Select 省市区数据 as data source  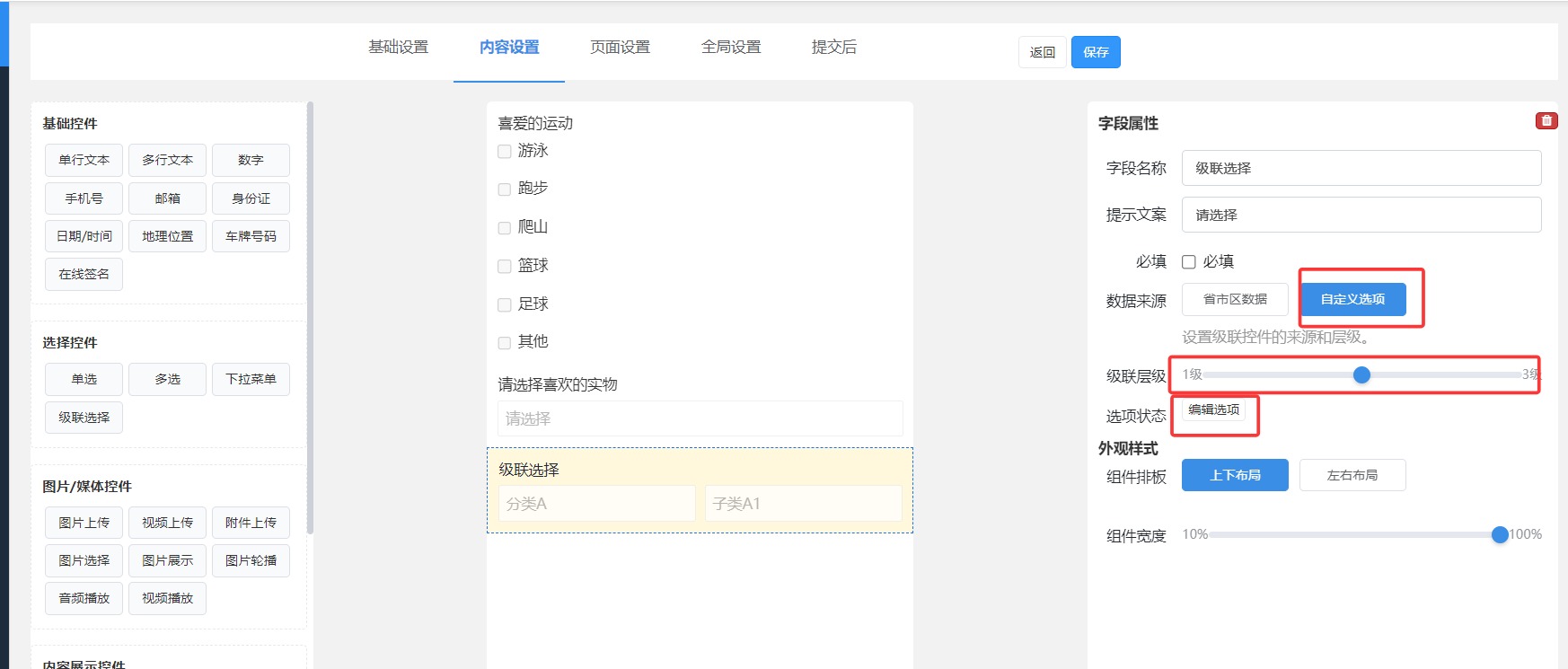coord(1235,299)
